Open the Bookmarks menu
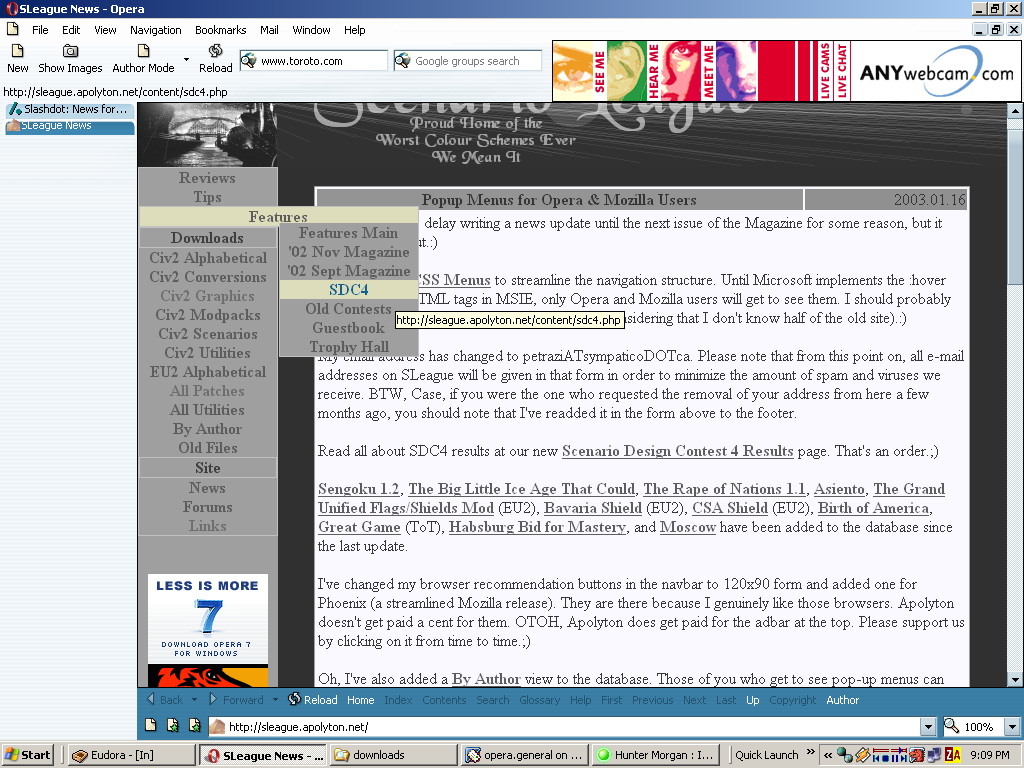This screenshot has height=768, width=1024. coord(221,30)
